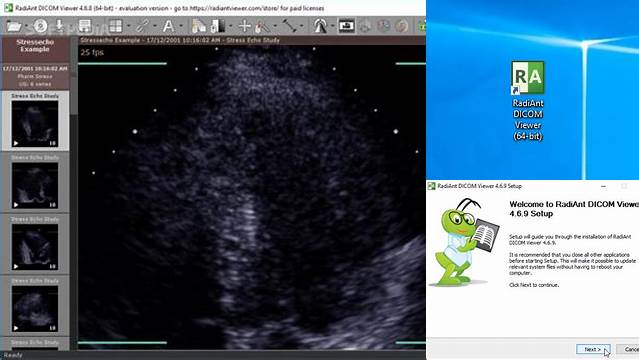Open DICOM files with the folder icon
Image resolution: width=639 pixels, height=360 pixels.
(13, 26)
